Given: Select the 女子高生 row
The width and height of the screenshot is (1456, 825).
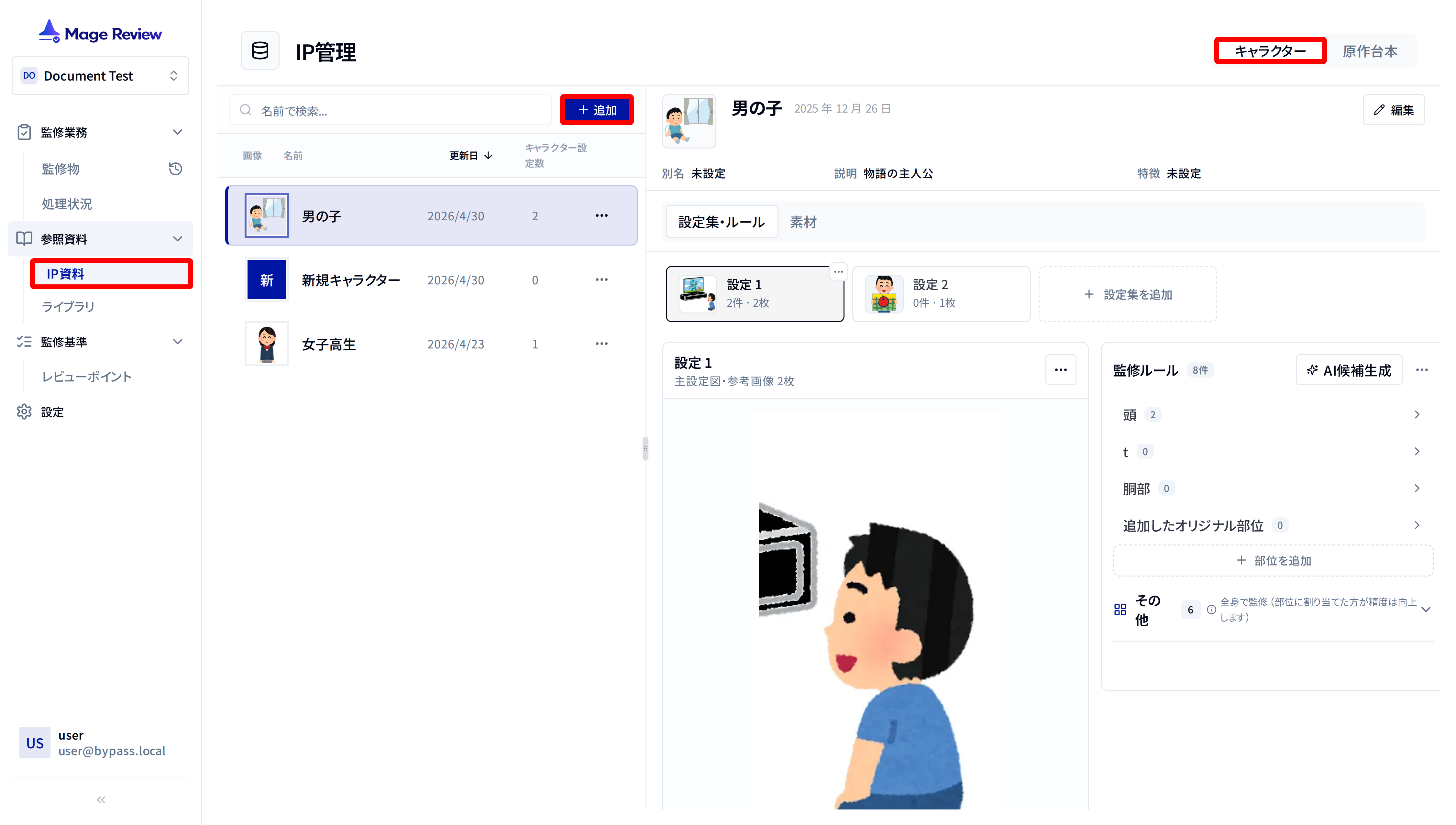Looking at the screenshot, I should click(x=432, y=344).
